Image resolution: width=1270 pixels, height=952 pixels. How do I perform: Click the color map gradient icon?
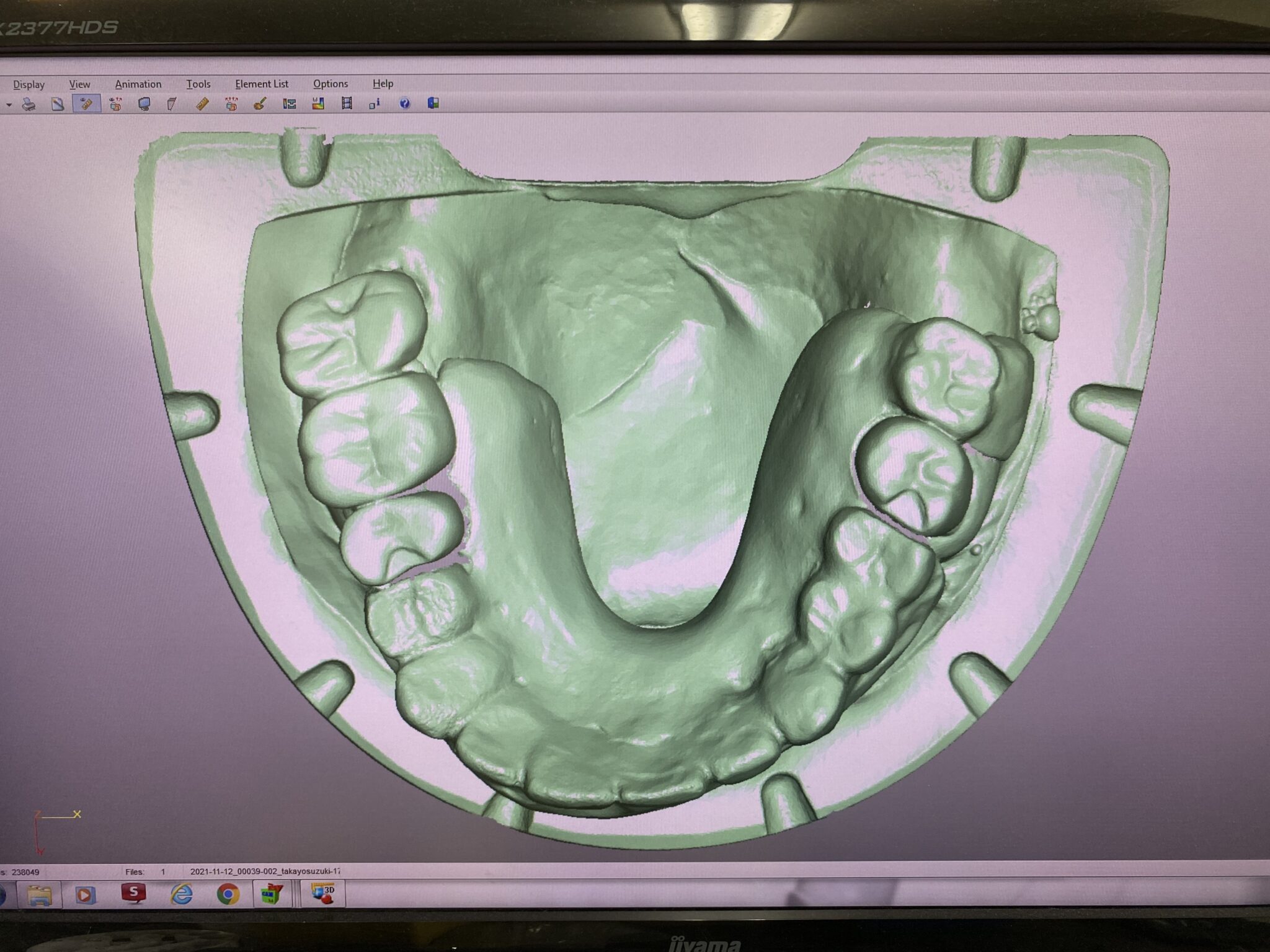(x=318, y=104)
